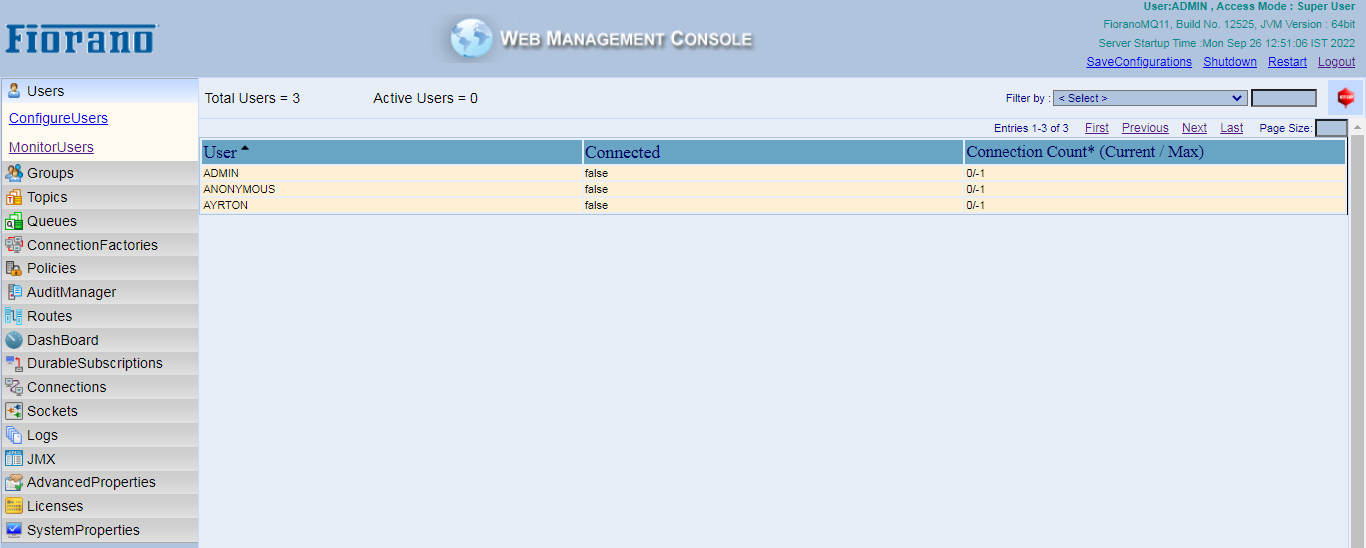The width and height of the screenshot is (1366, 548).
Task: Click the Page Size input field
Action: 1331,128
